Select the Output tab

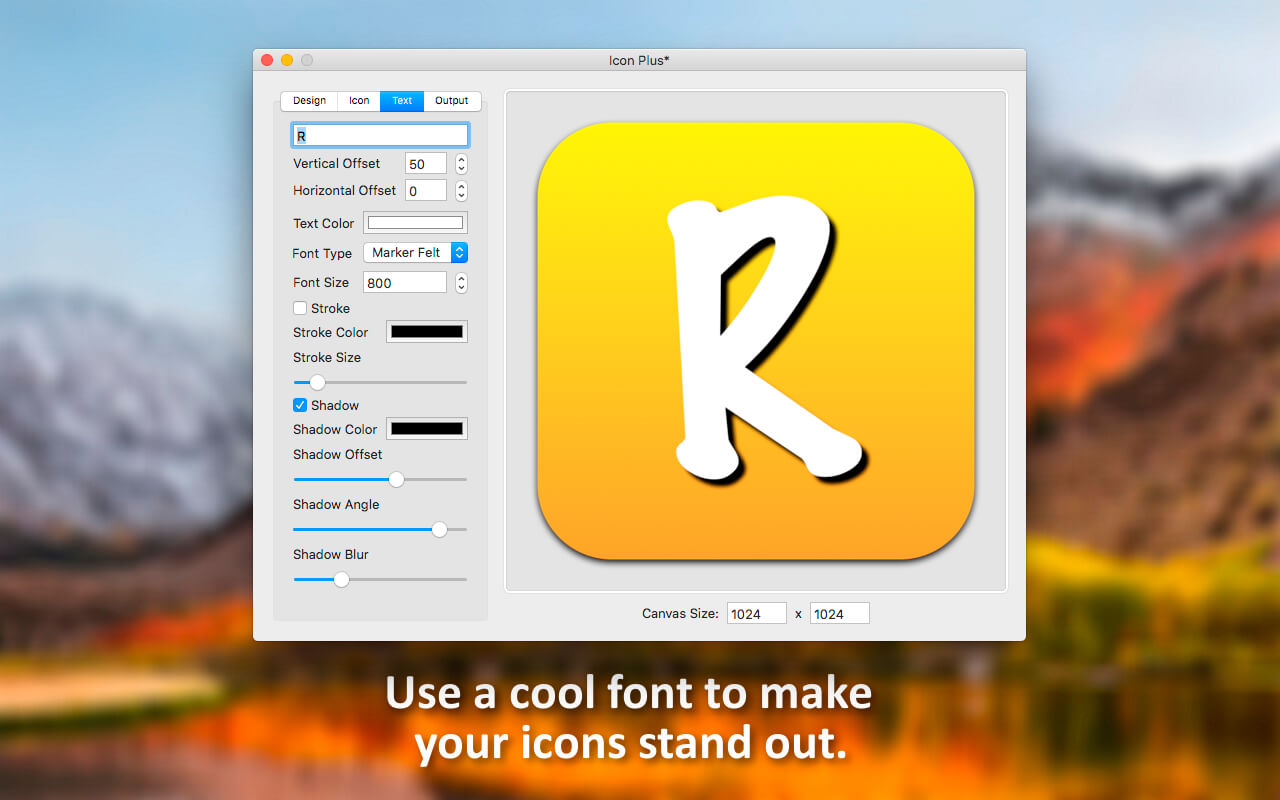pyautogui.click(x=452, y=101)
